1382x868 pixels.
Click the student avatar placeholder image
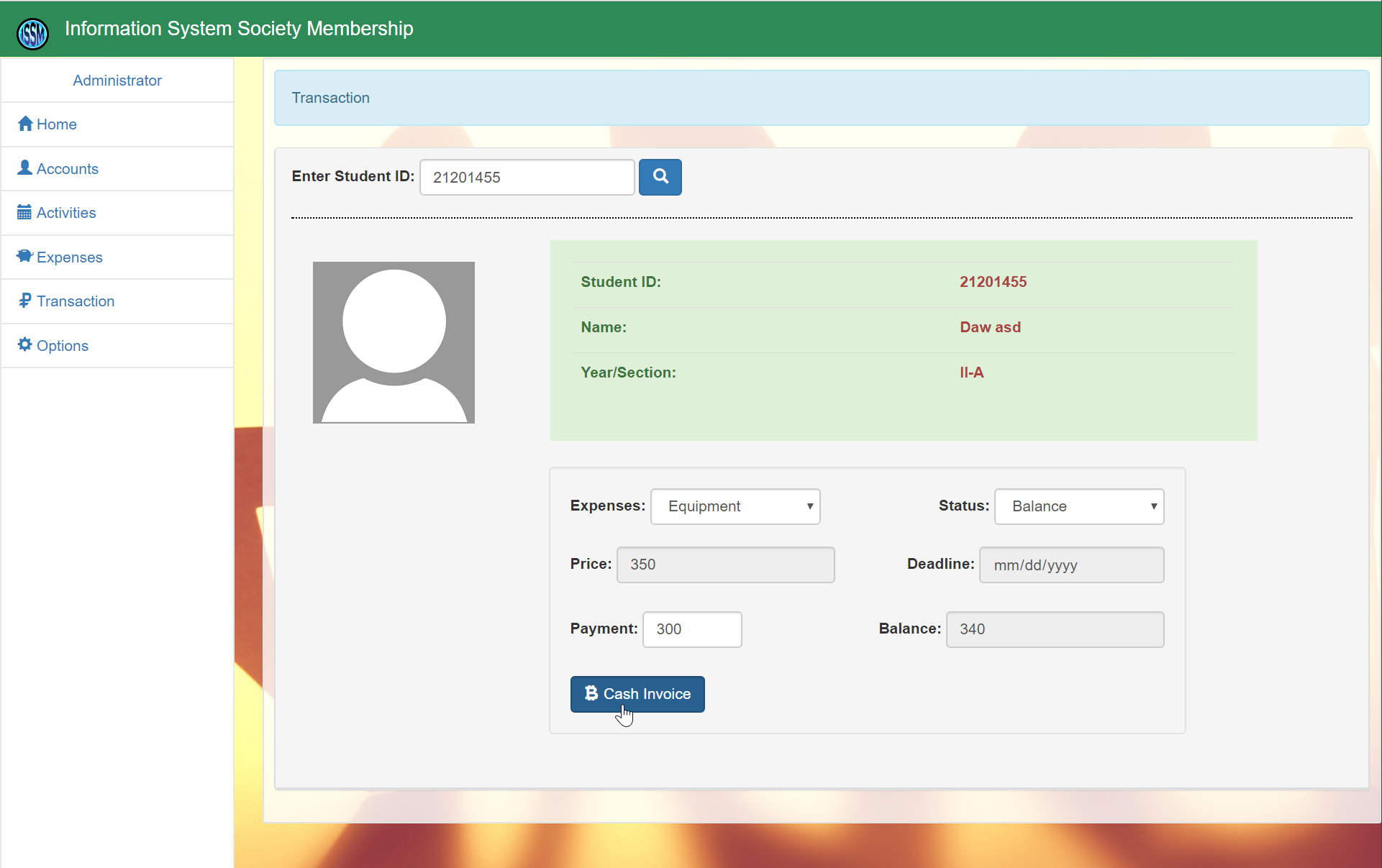point(394,342)
